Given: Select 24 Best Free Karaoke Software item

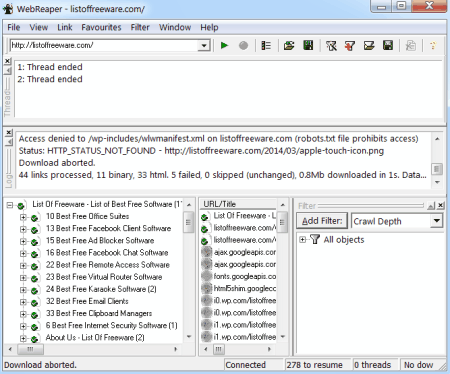Looking at the screenshot, I should pyautogui.click(x=101, y=289).
